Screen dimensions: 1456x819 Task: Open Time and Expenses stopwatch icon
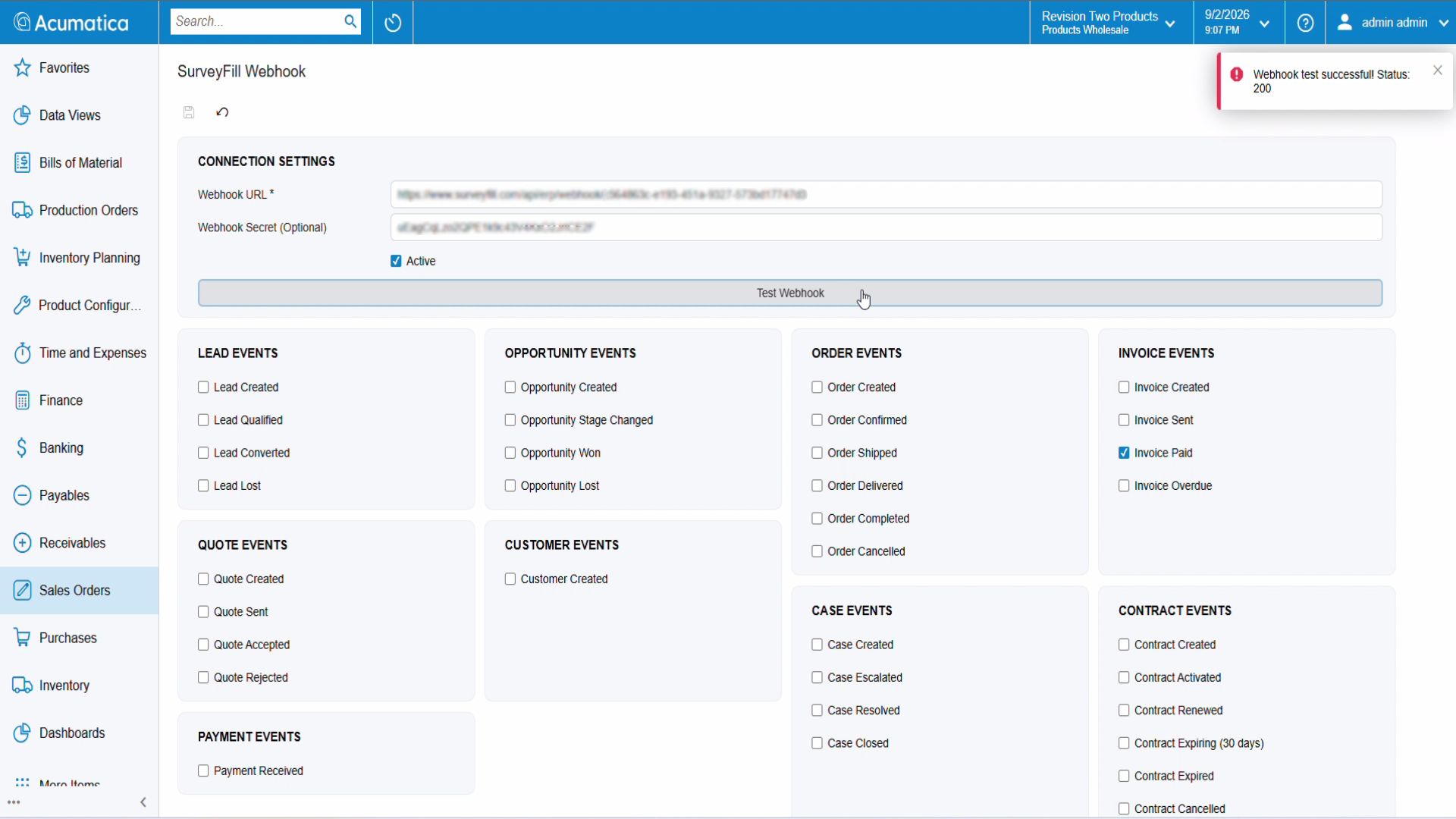click(x=23, y=353)
